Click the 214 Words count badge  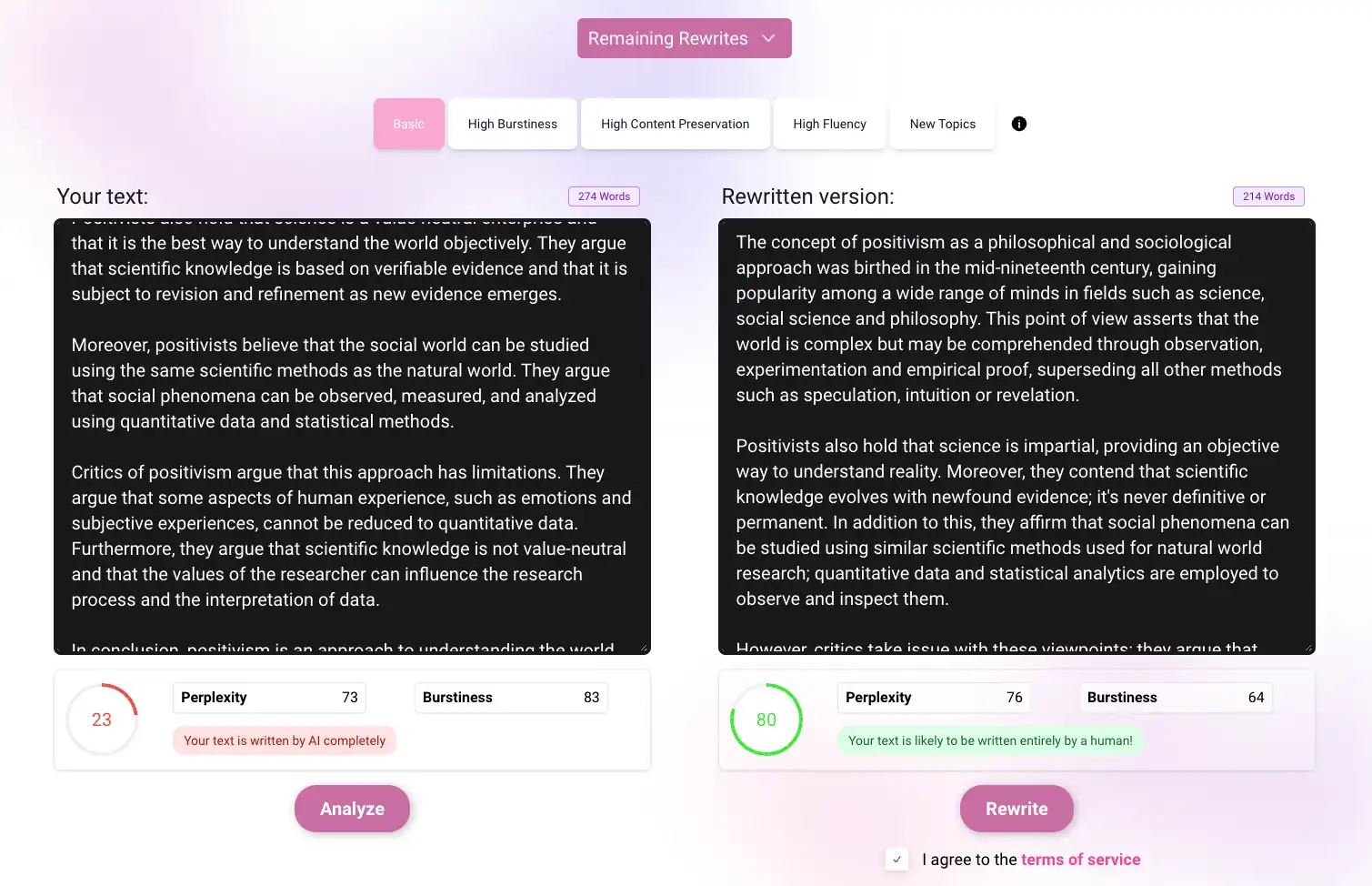tap(1268, 196)
